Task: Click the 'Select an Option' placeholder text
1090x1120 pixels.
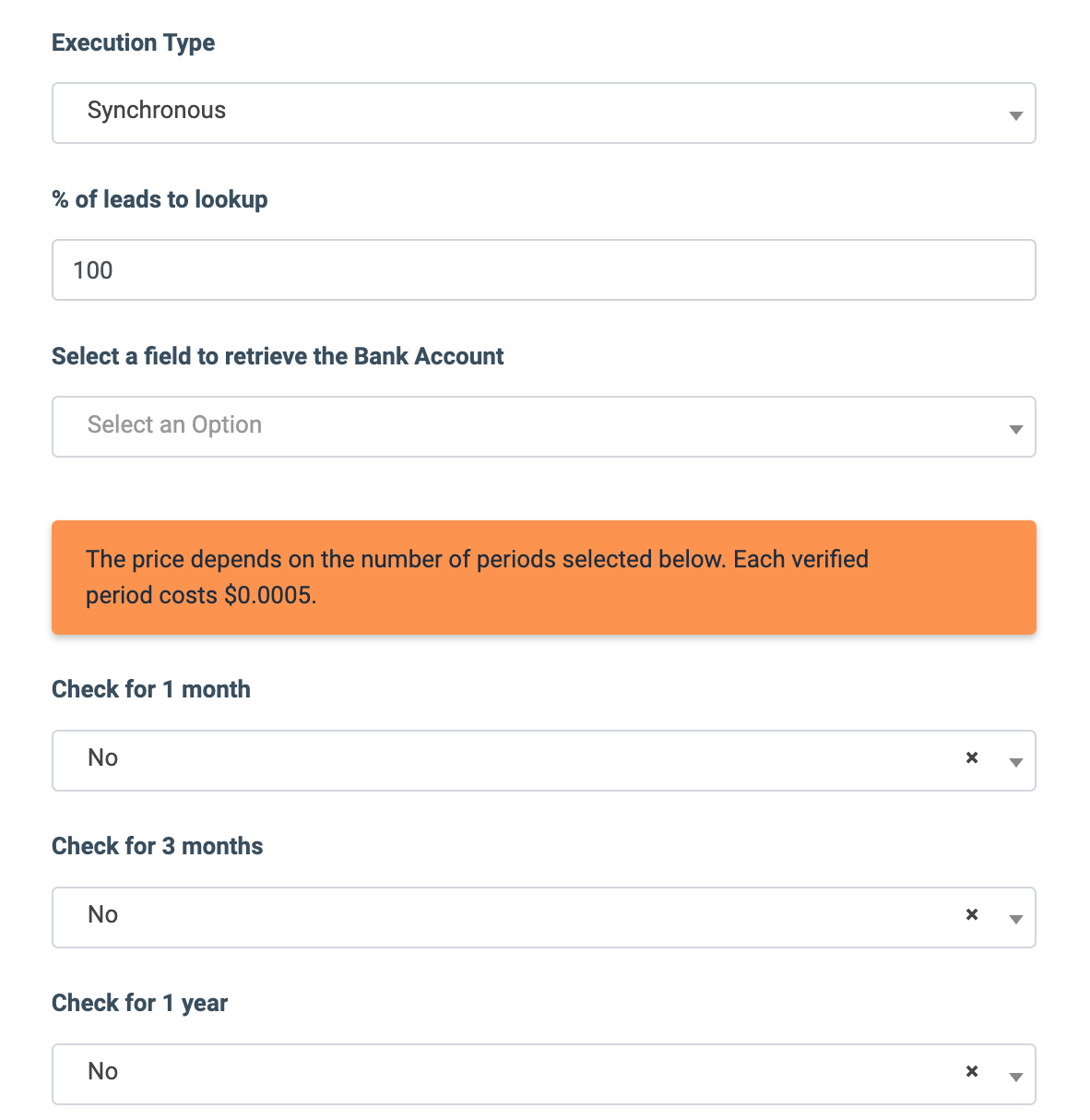Action: click(x=174, y=424)
